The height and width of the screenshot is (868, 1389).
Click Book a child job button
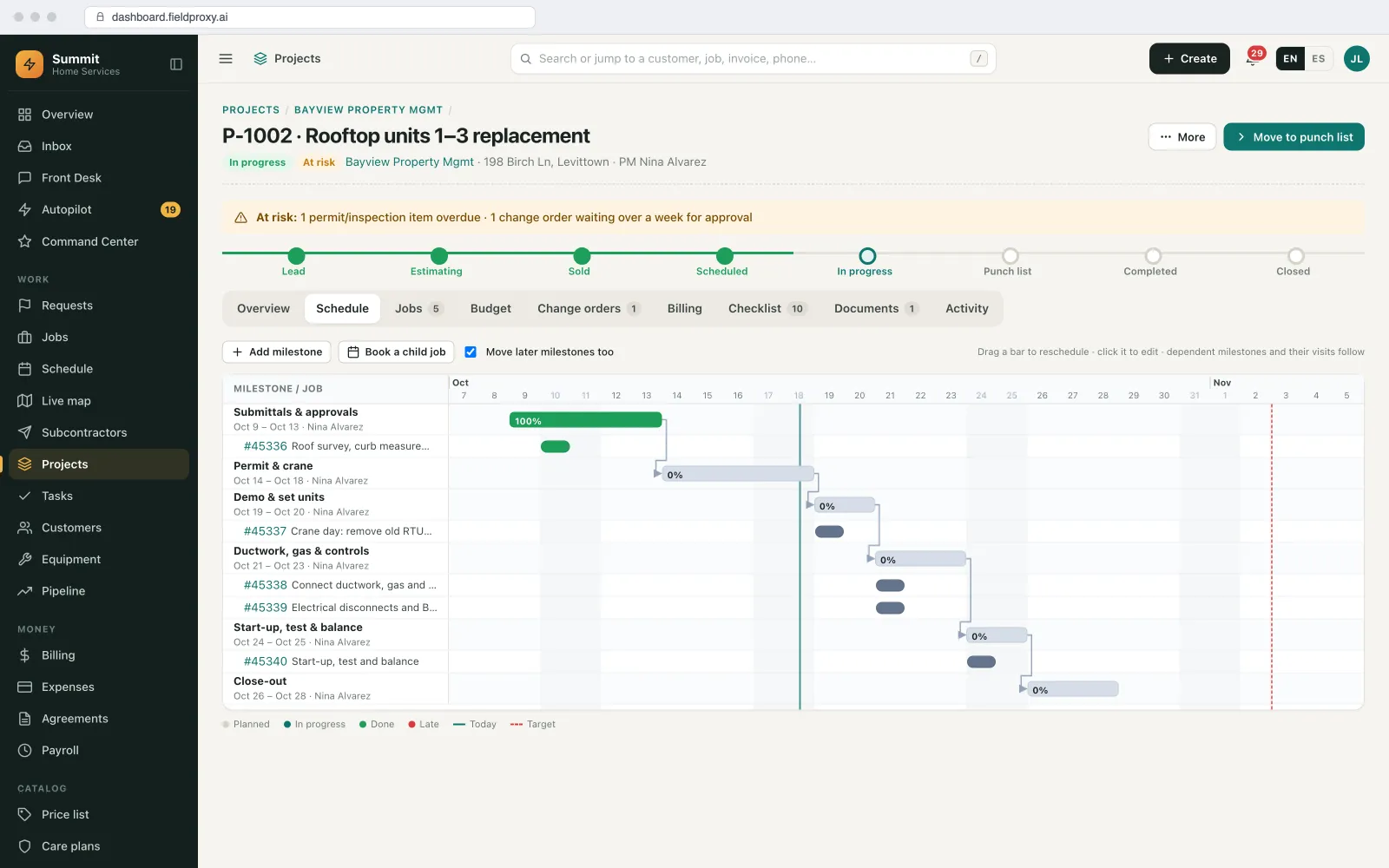click(x=397, y=352)
